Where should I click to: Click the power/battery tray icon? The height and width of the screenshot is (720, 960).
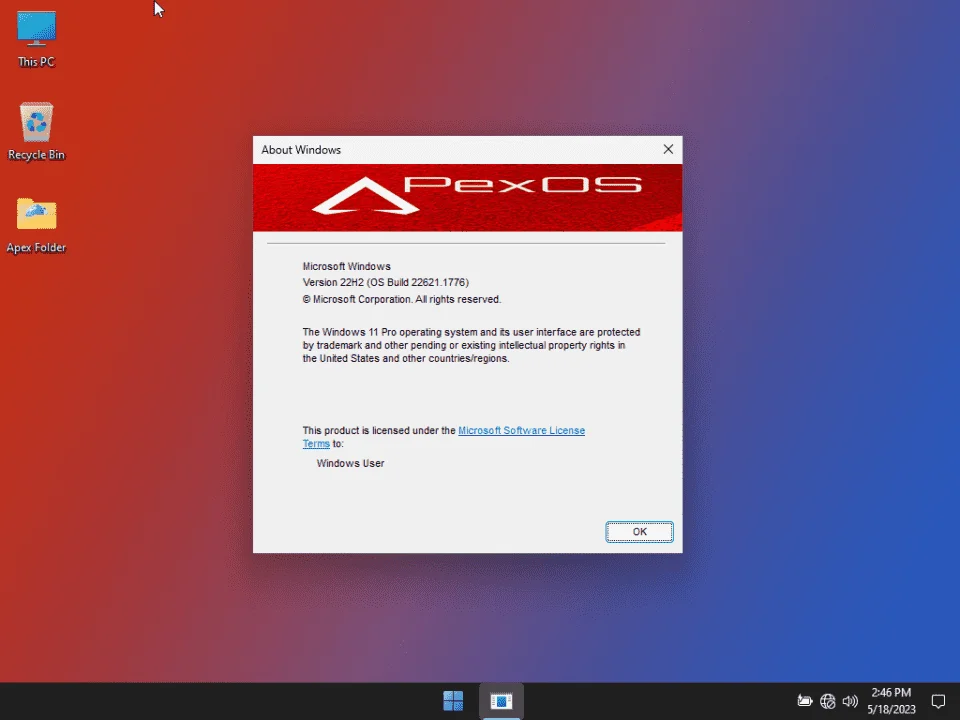pyautogui.click(x=804, y=701)
